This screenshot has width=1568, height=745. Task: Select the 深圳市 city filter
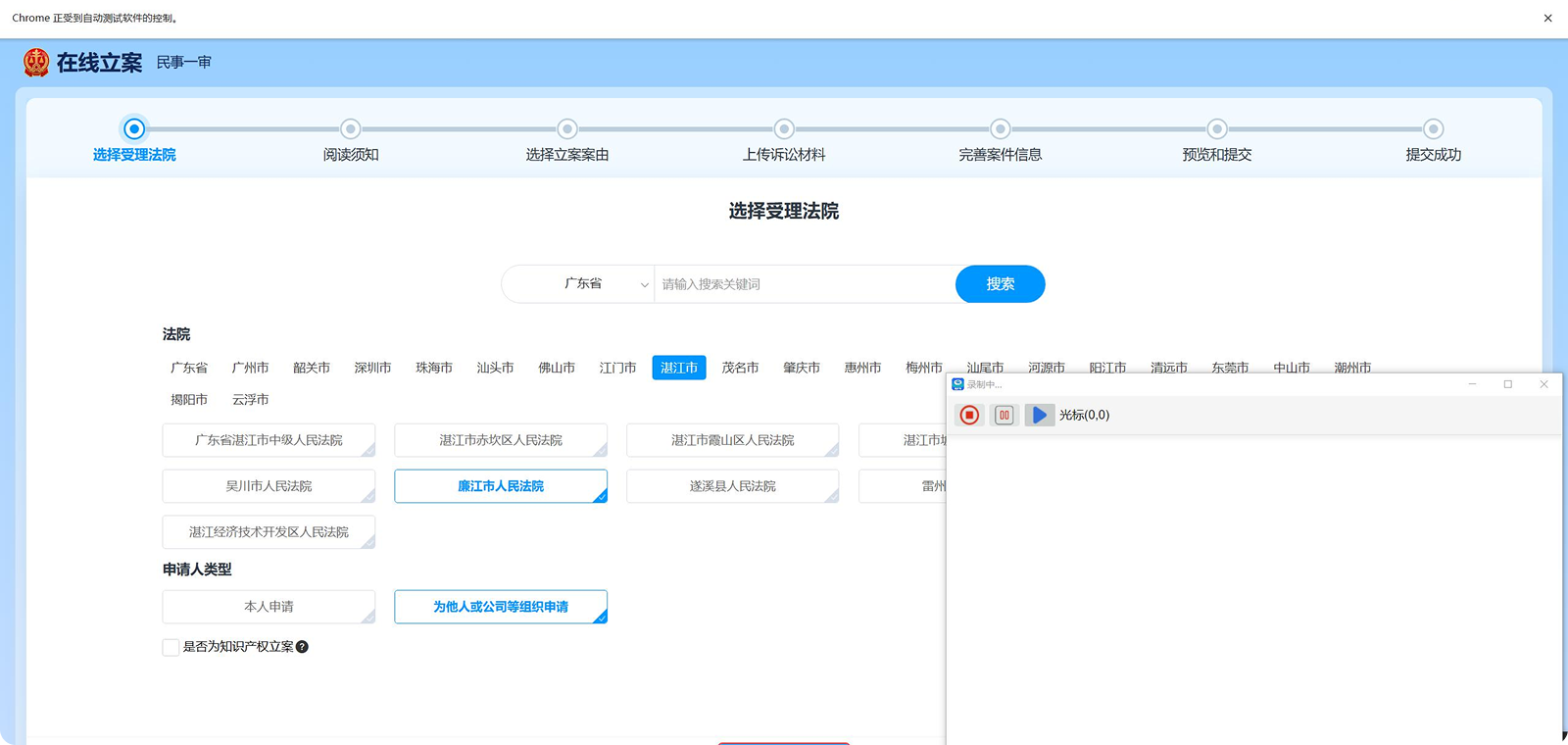coord(372,368)
